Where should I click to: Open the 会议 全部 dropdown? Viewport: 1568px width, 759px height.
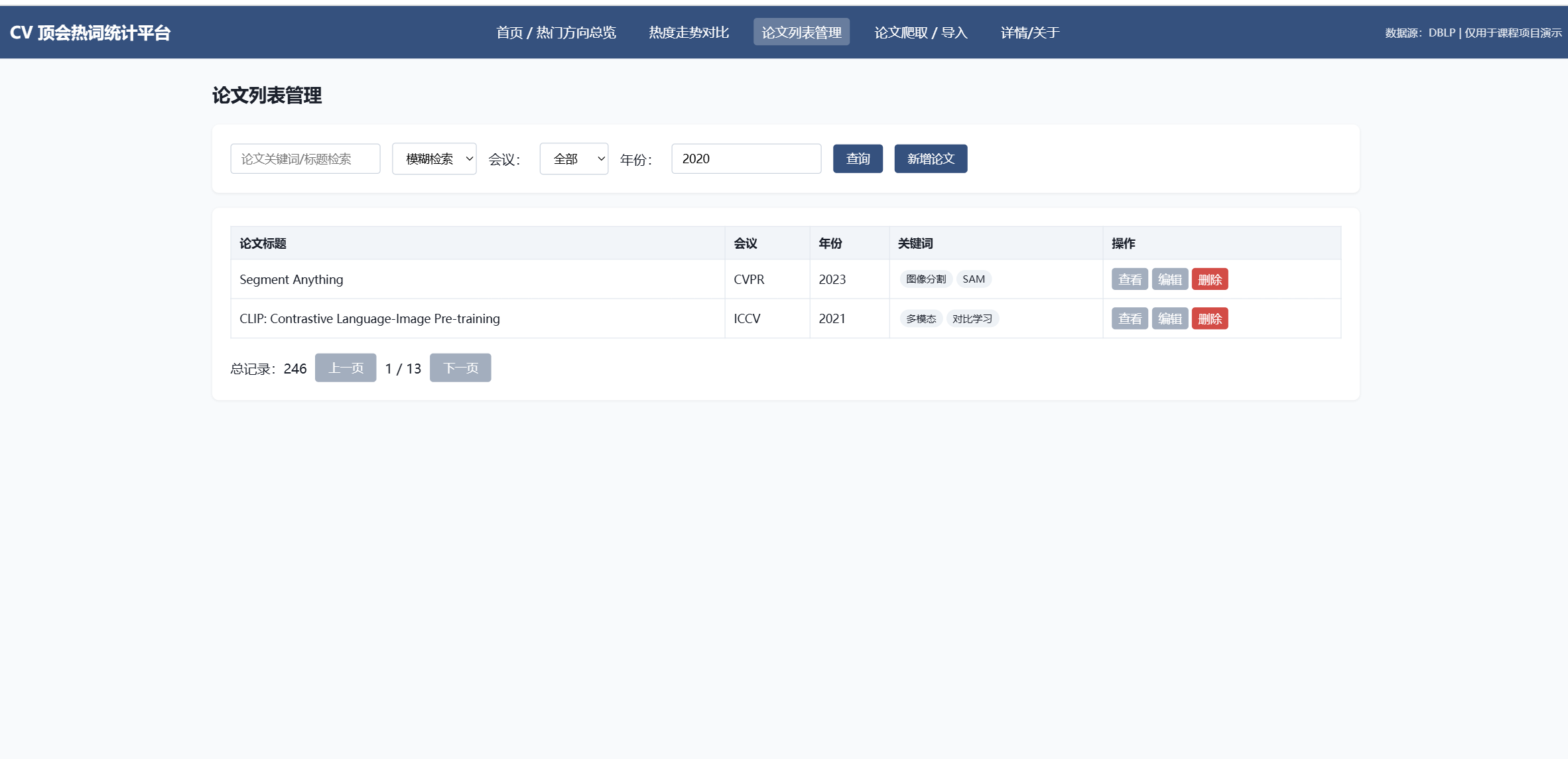(x=574, y=159)
